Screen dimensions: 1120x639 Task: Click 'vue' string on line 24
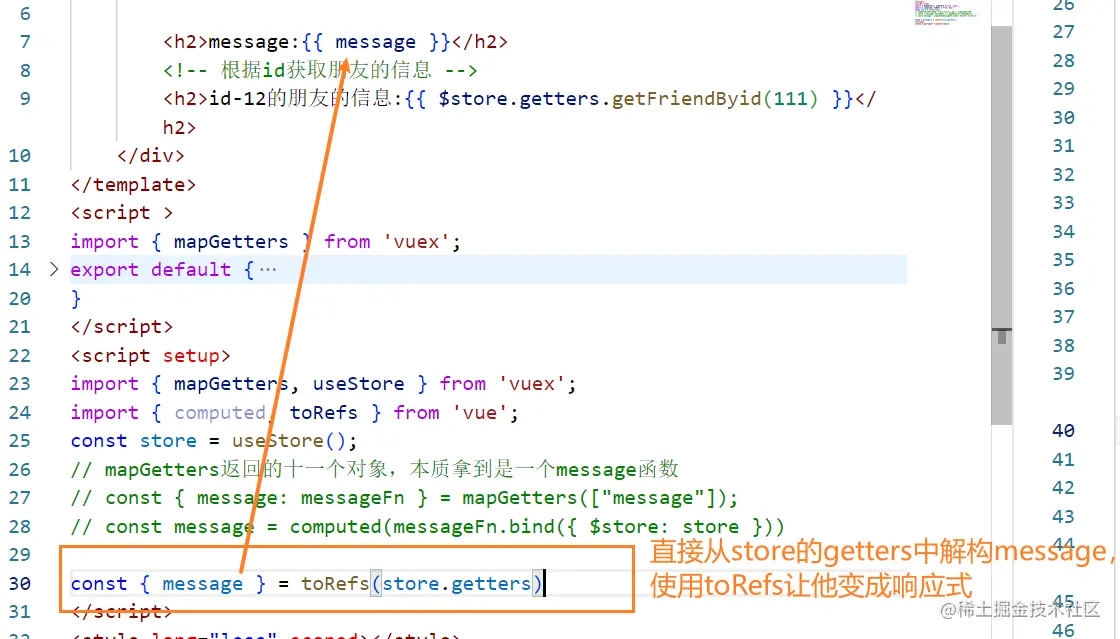(x=480, y=413)
